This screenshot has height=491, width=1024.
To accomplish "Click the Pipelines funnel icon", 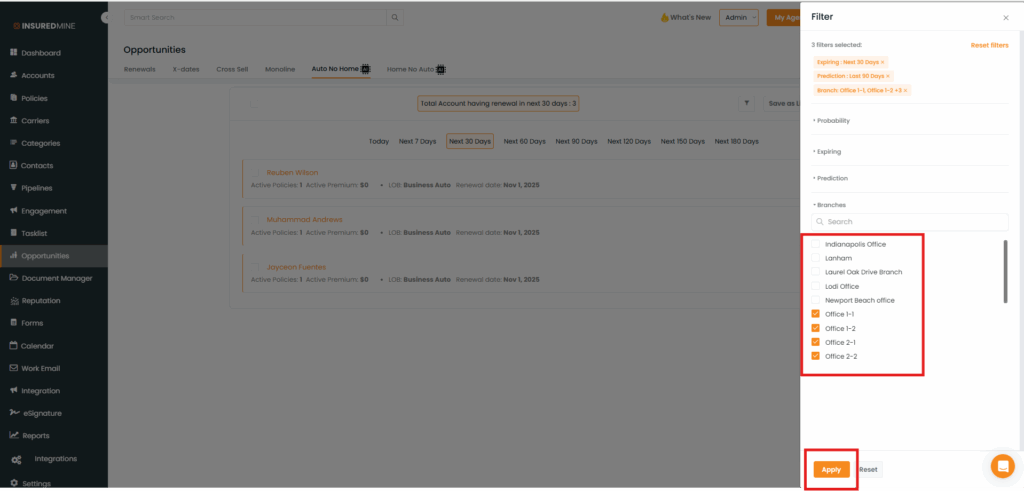I will 14,188.
